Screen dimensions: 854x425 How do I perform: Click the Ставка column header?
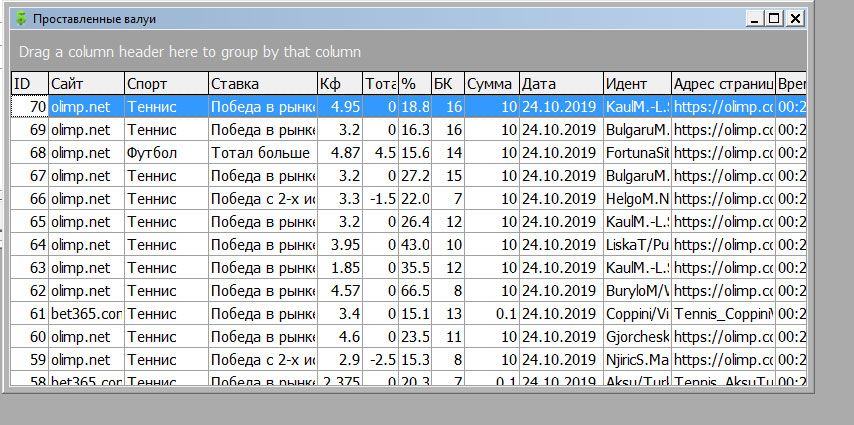click(x=262, y=84)
